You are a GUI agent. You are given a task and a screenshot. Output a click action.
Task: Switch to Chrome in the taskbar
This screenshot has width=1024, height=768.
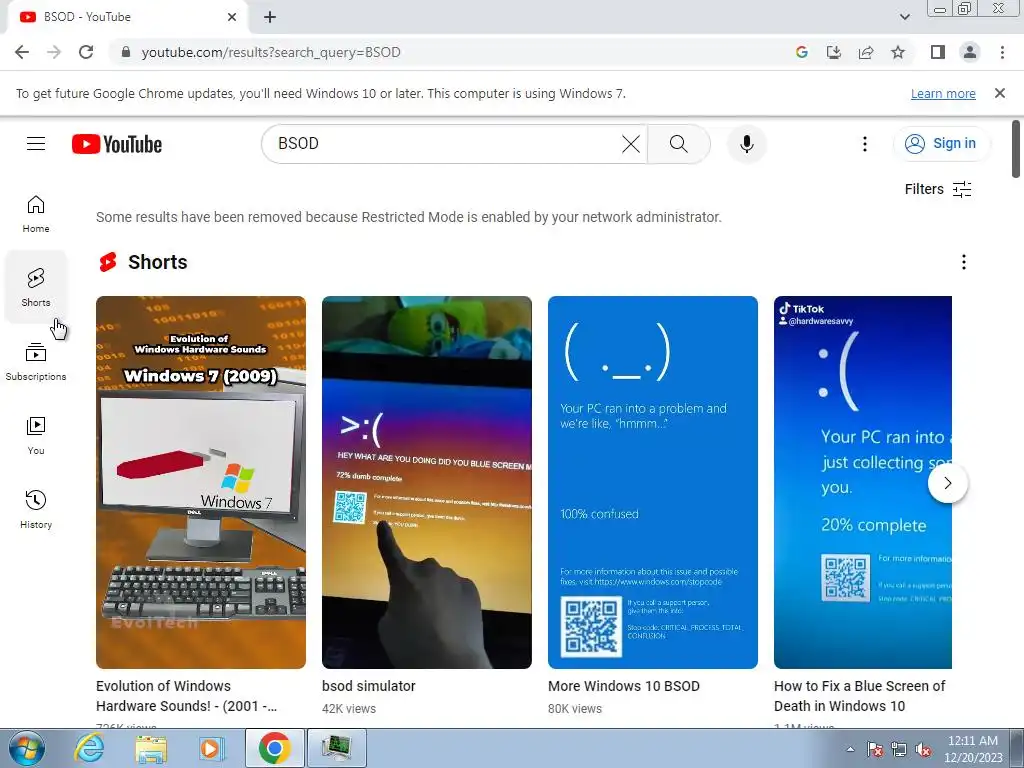(274, 748)
